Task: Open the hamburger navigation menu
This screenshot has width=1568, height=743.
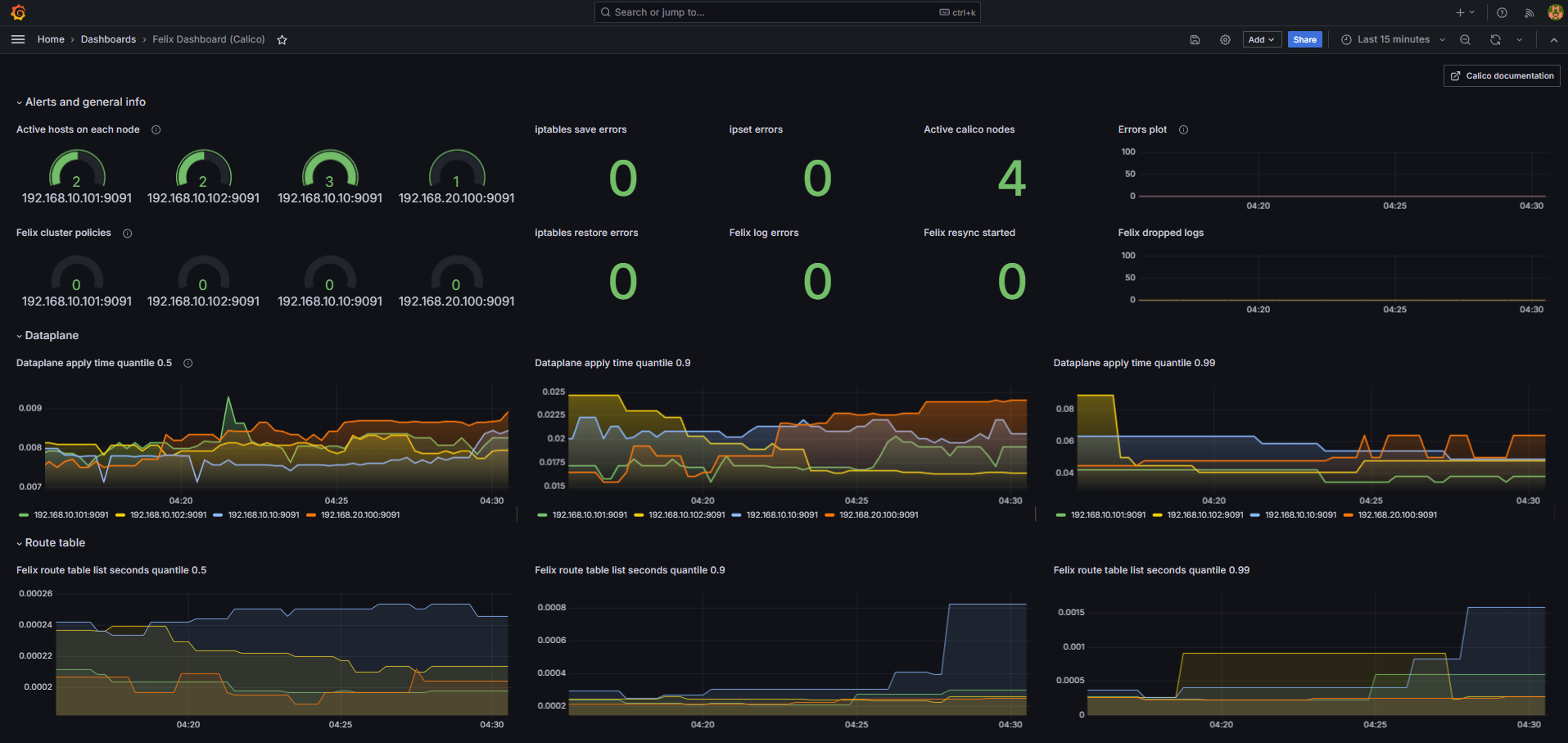Action: pos(18,39)
